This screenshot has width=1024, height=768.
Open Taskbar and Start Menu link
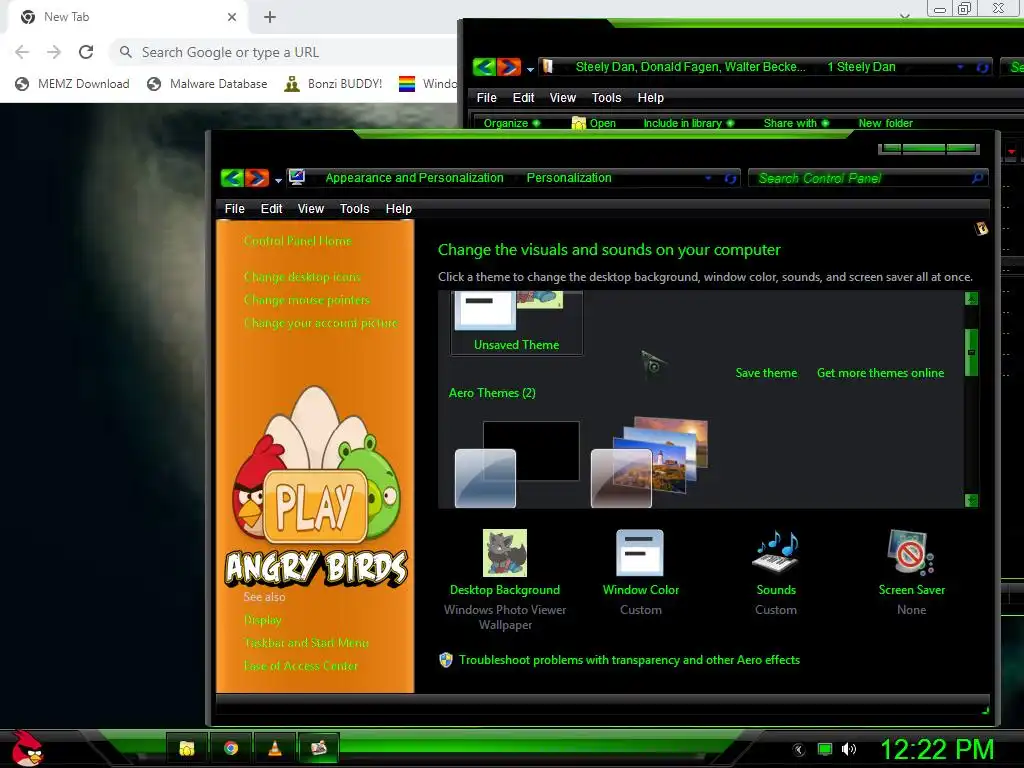tap(306, 643)
